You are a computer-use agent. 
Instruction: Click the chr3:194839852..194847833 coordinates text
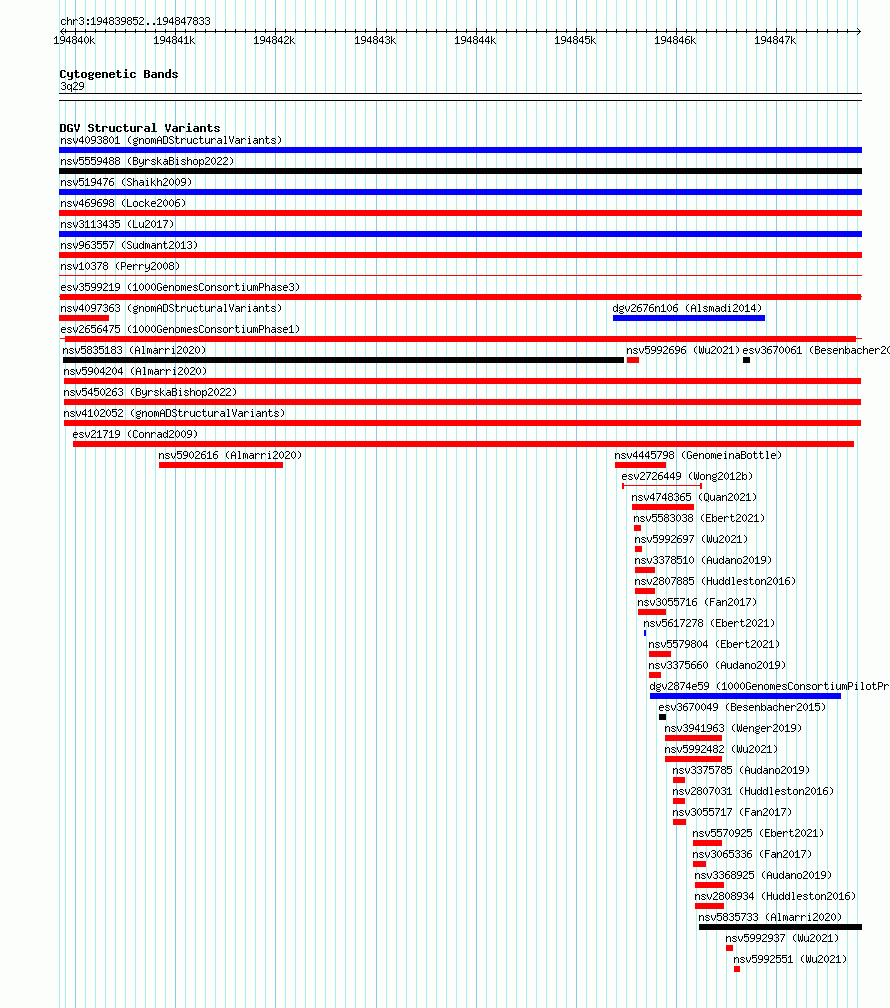[x=135, y=21]
